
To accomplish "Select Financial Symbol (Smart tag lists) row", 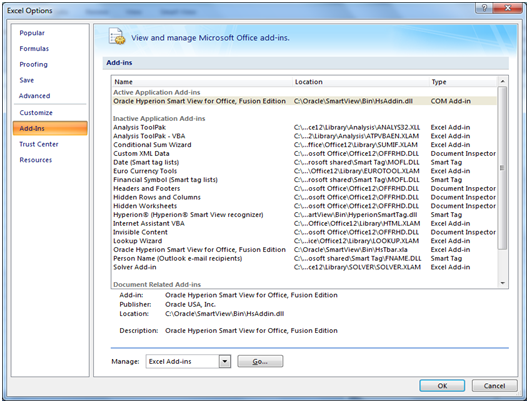I will coord(304,180).
